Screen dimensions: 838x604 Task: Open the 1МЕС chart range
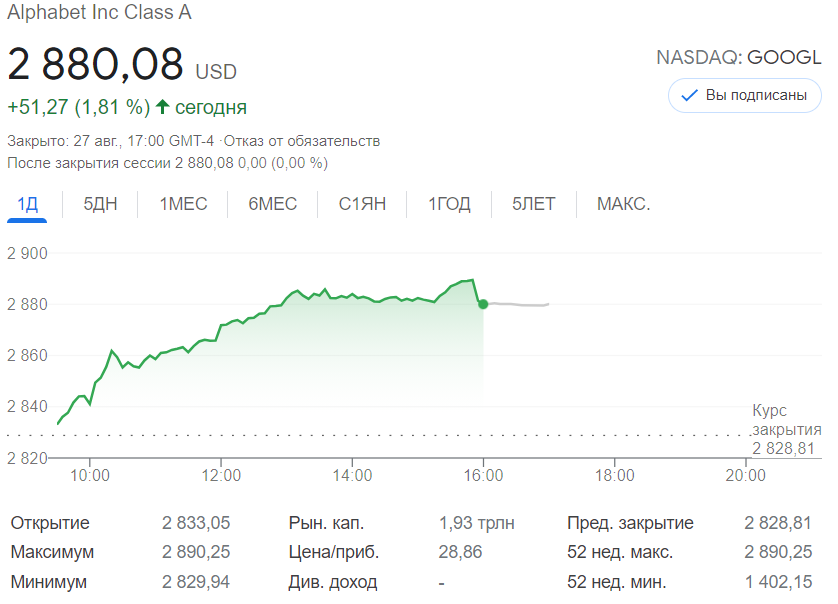point(183,204)
